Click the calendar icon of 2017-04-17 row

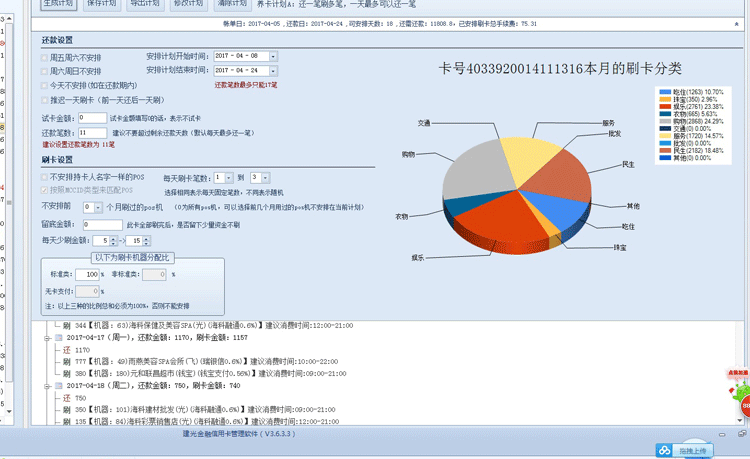click(59, 338)
